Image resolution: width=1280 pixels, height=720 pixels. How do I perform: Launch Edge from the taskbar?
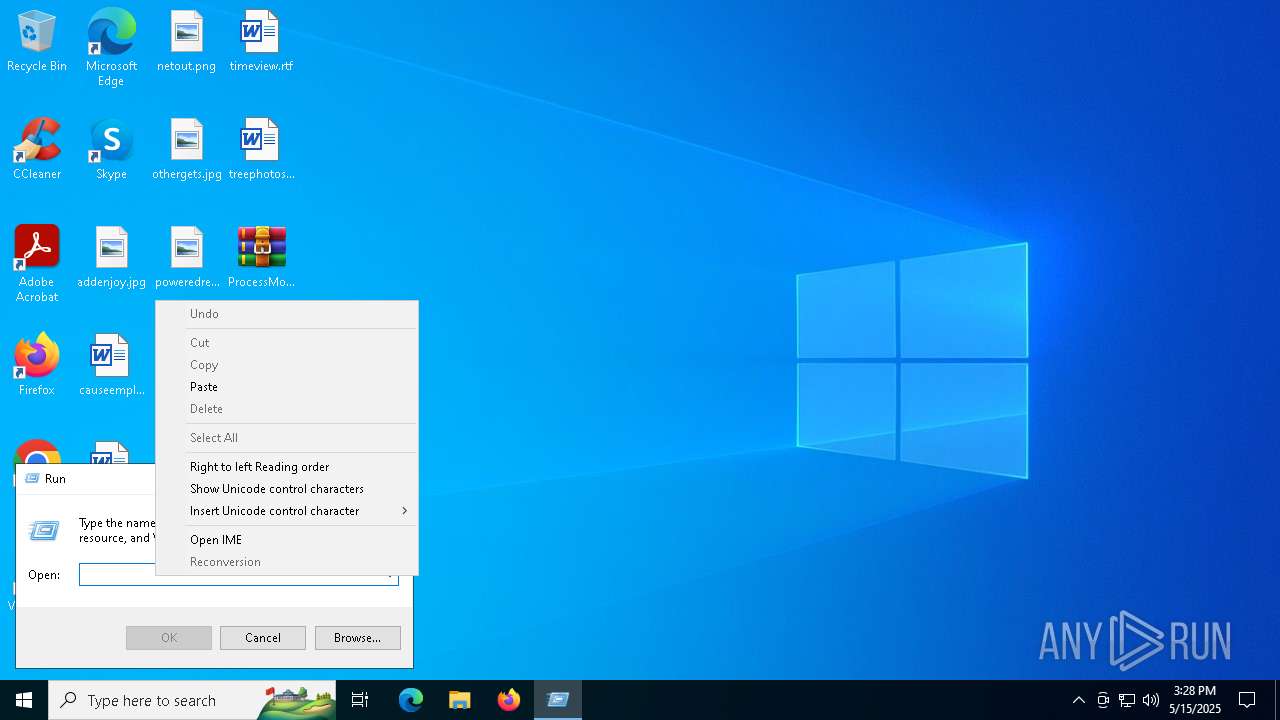(411, 700)
